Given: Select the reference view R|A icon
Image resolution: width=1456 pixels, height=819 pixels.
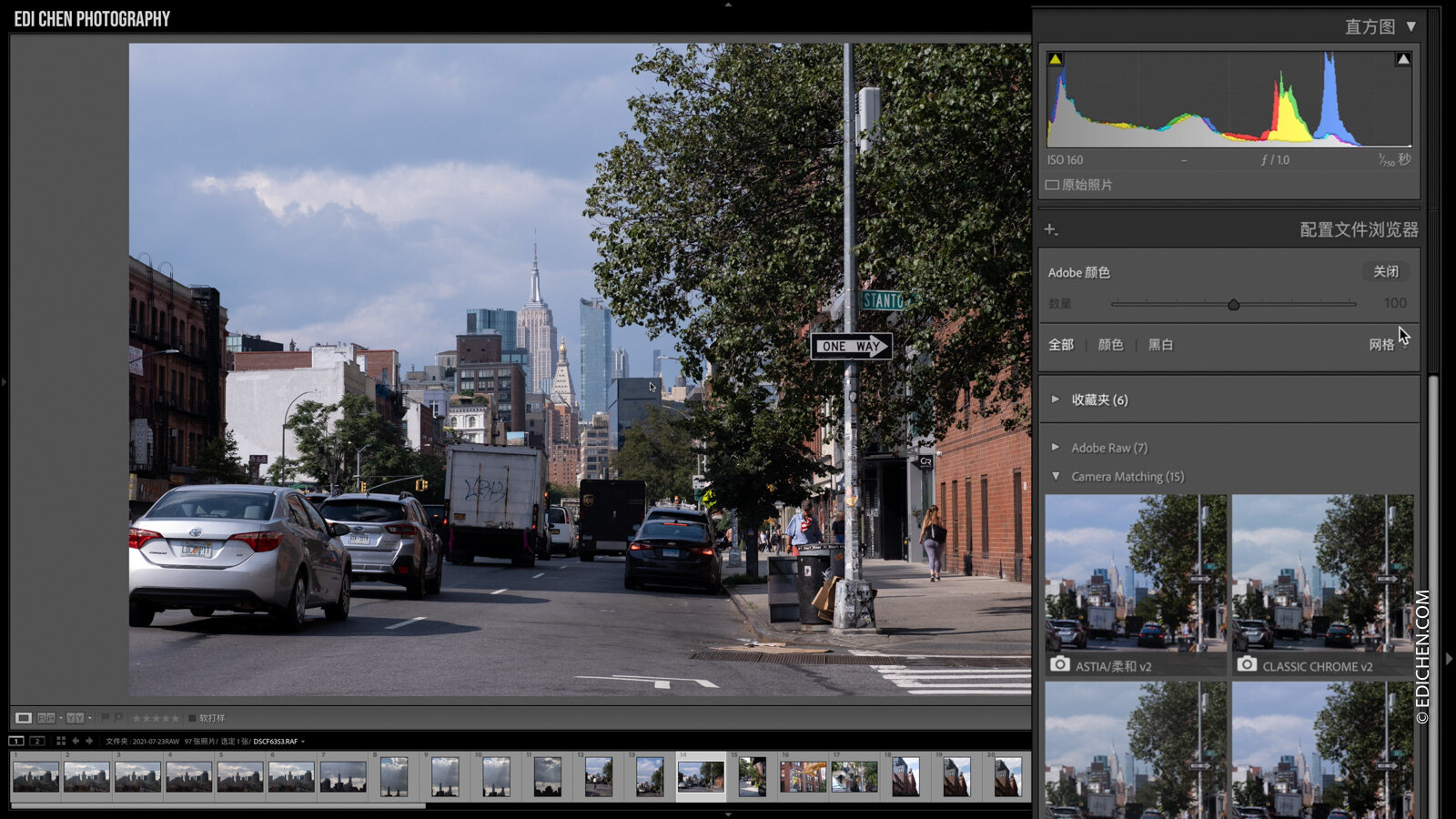Looking at the screenshot, I should coord(46,718).
